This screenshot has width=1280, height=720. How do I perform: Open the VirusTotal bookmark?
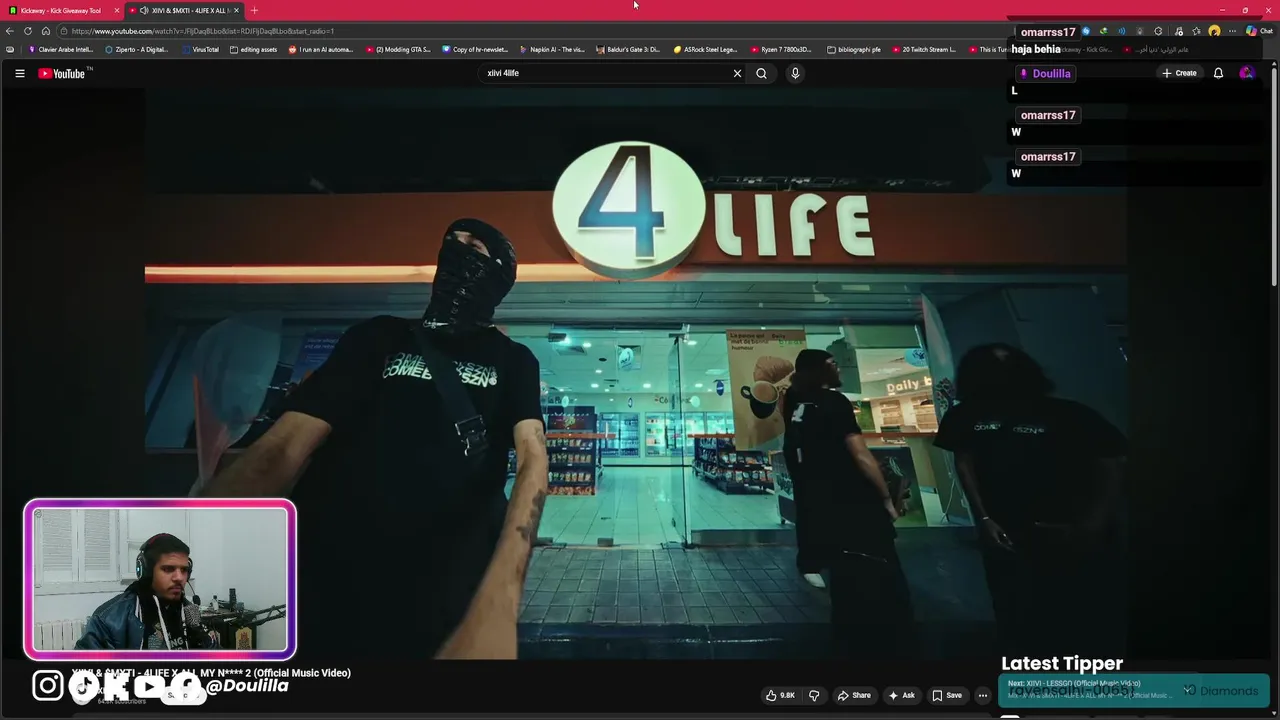(x=200, y=49)
